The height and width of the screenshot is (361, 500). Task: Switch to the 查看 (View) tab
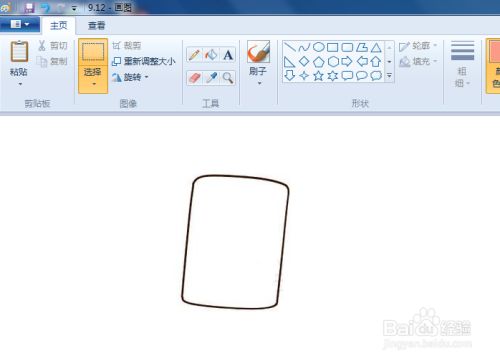(97, 25)
